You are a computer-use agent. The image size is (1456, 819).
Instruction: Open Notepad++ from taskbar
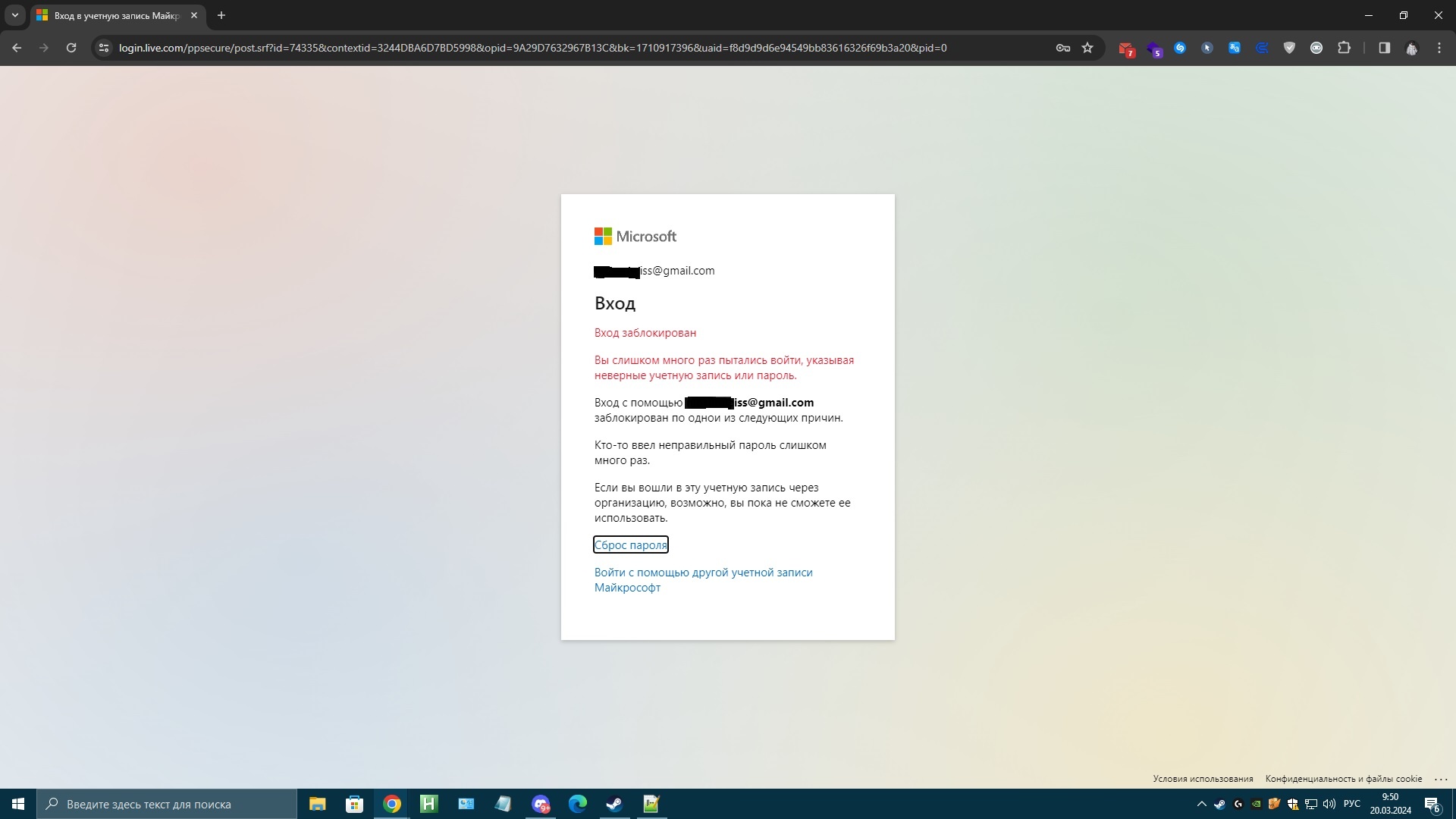click(x=651, y=804)
